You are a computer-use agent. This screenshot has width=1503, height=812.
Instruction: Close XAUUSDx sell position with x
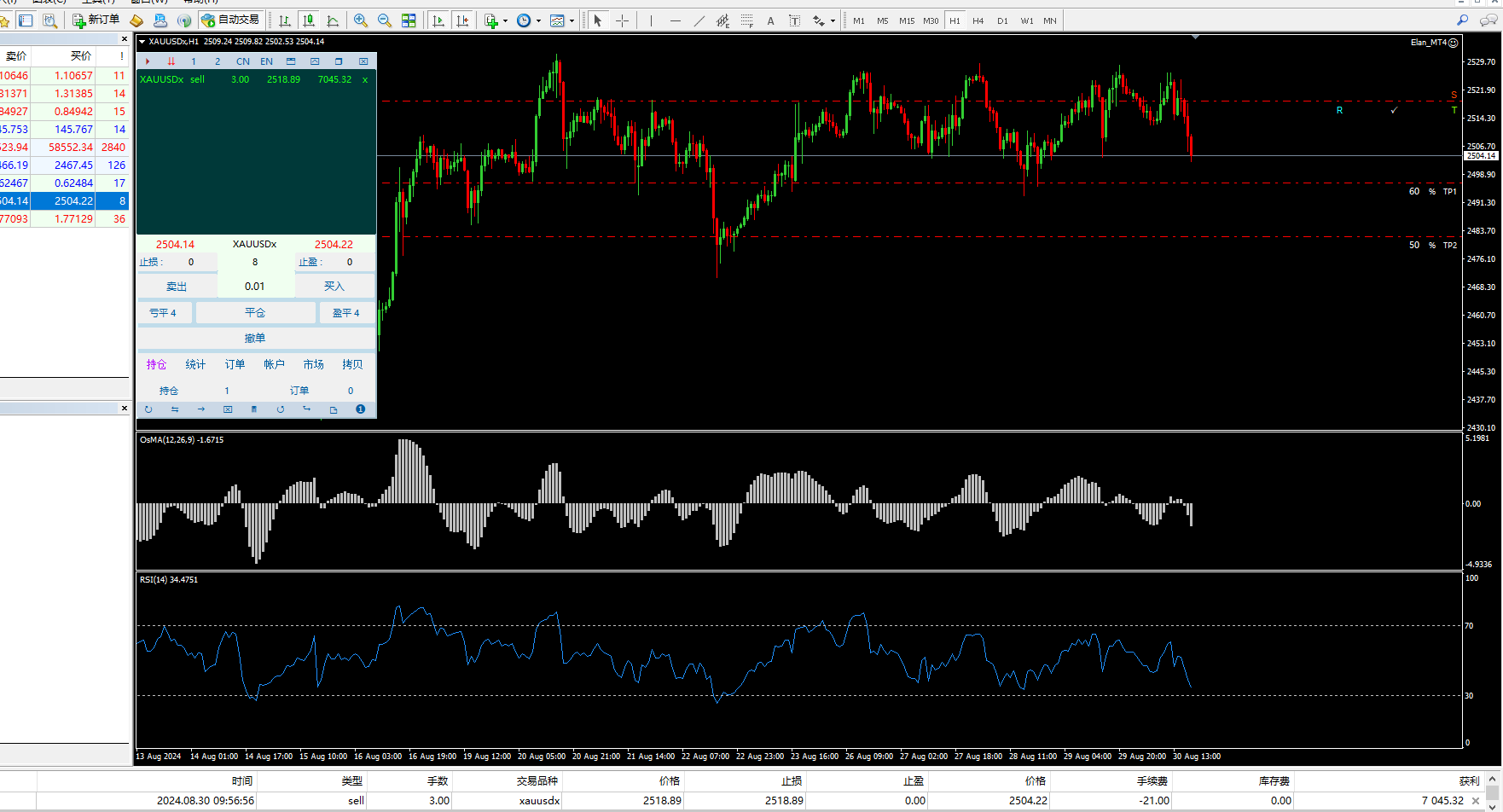point(365,79)
